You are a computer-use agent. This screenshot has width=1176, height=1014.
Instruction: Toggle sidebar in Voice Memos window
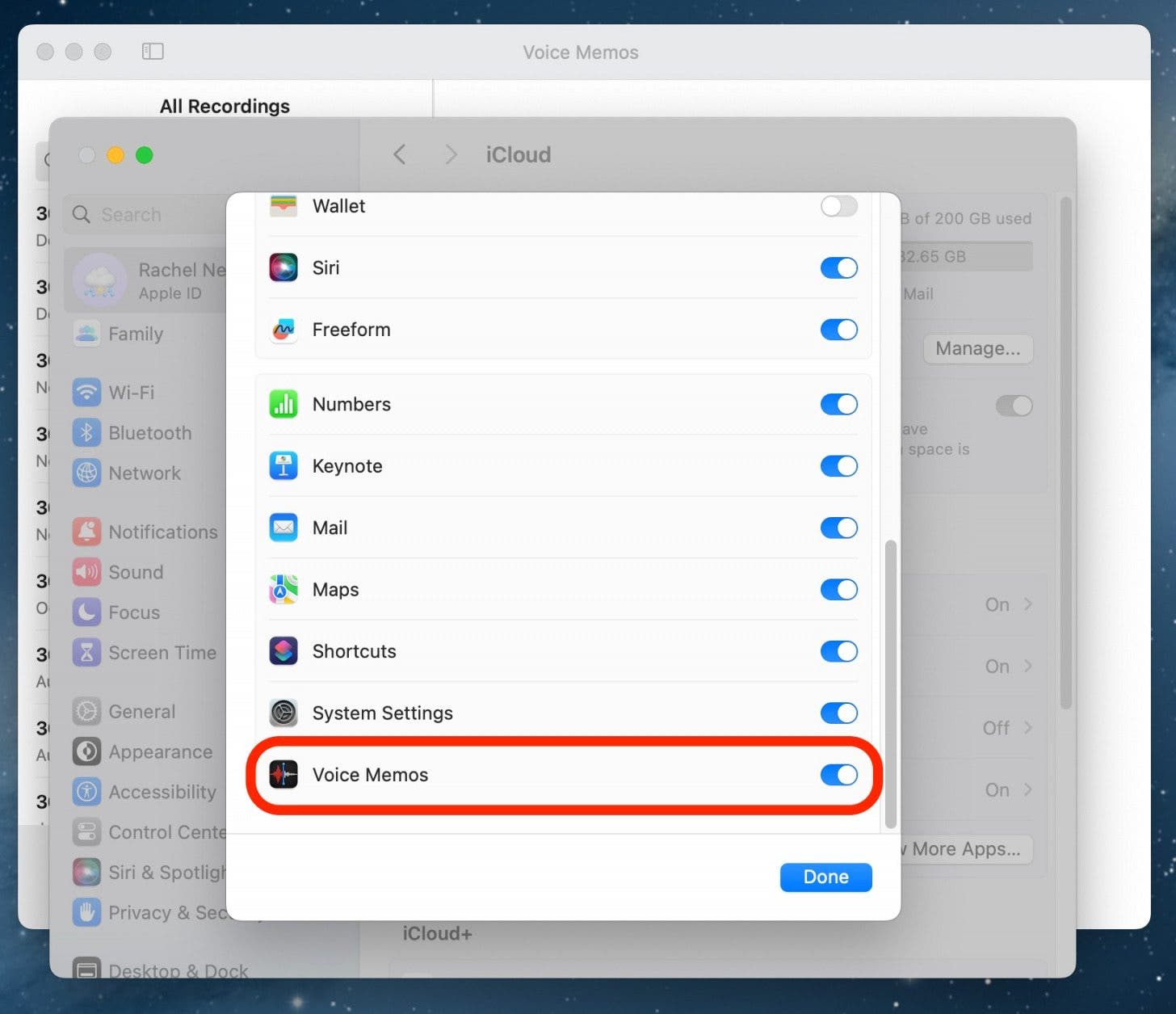[x=153, y=52]
